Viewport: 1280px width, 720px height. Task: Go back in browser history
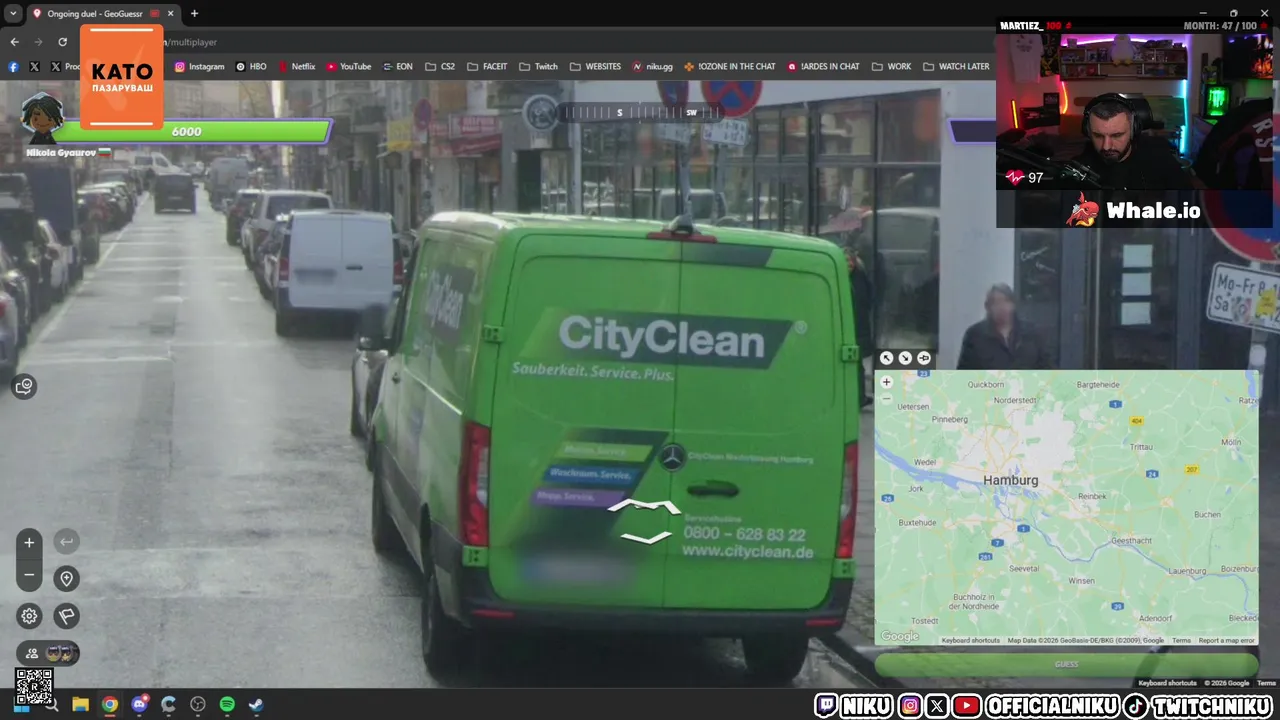pos(14,42)
